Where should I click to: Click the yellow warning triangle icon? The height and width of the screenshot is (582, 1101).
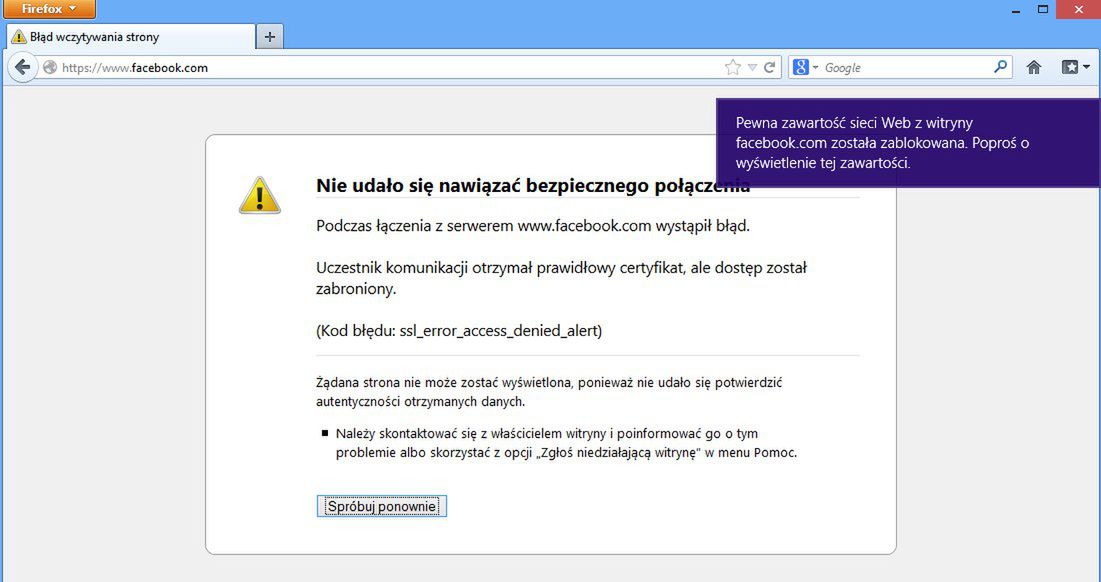point(260,195)
